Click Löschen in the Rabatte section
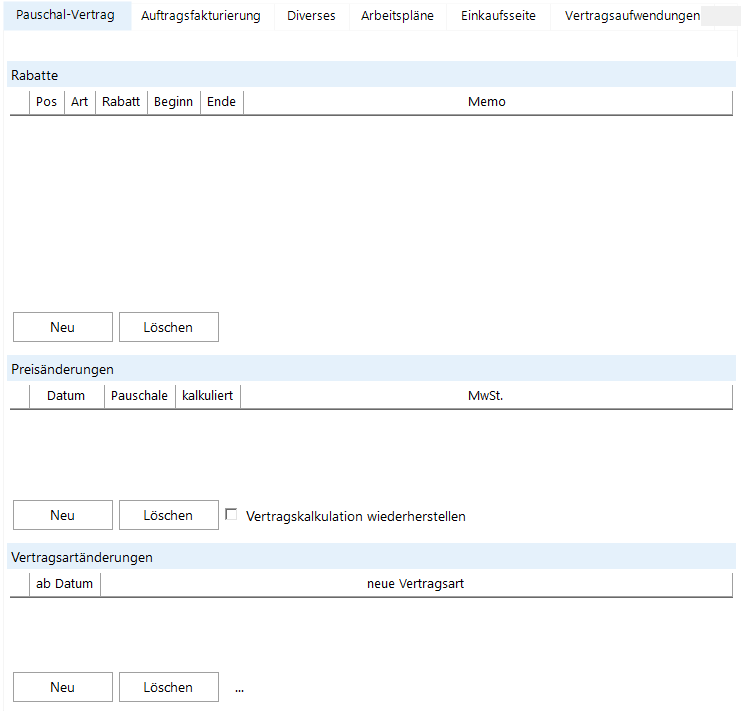The image size is (741, 714). point(168,327)
